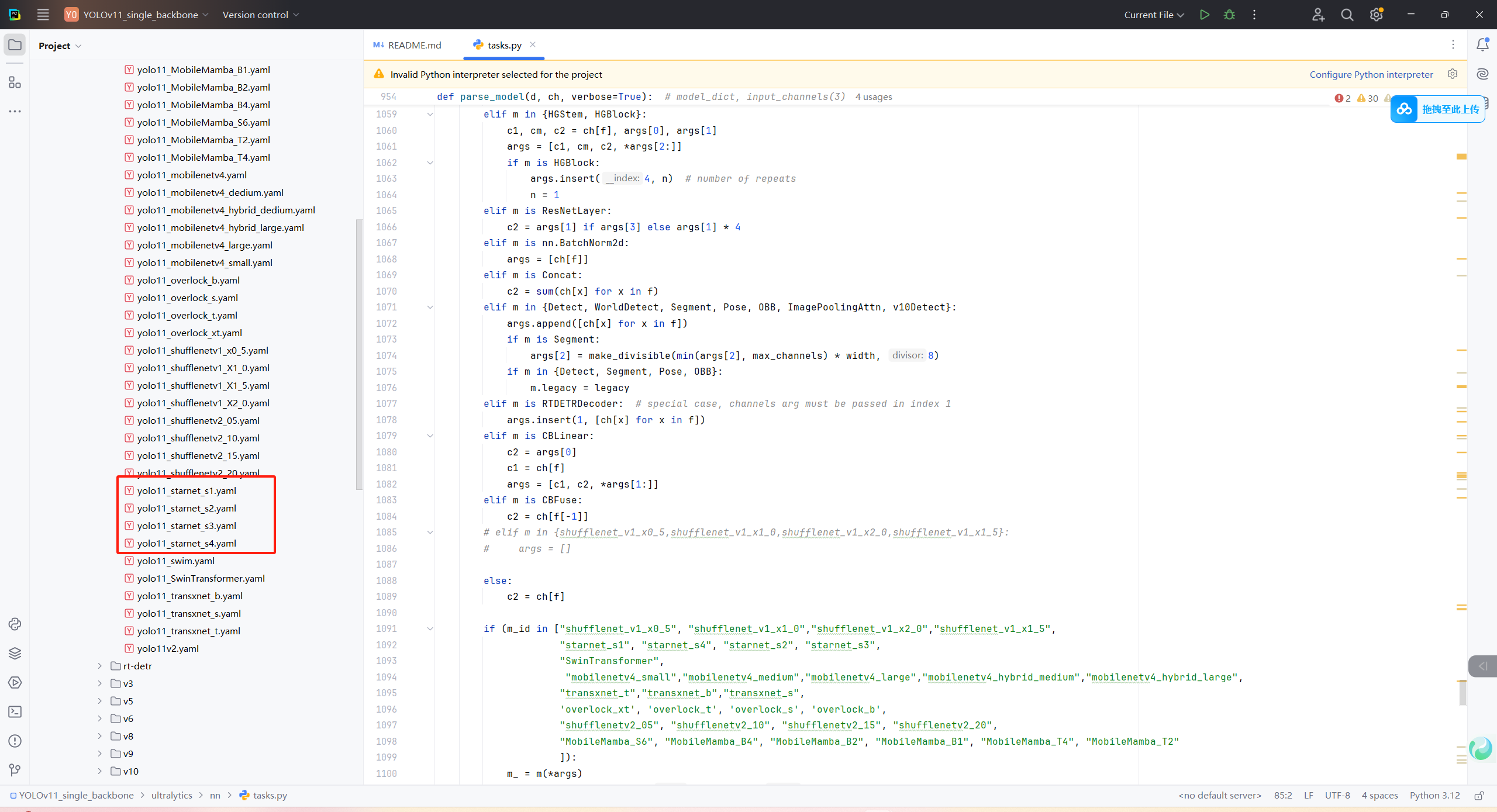Start debugging with the bug icon
The height and width of the screenshot is (812, 1497).
tap(1229, 15)
